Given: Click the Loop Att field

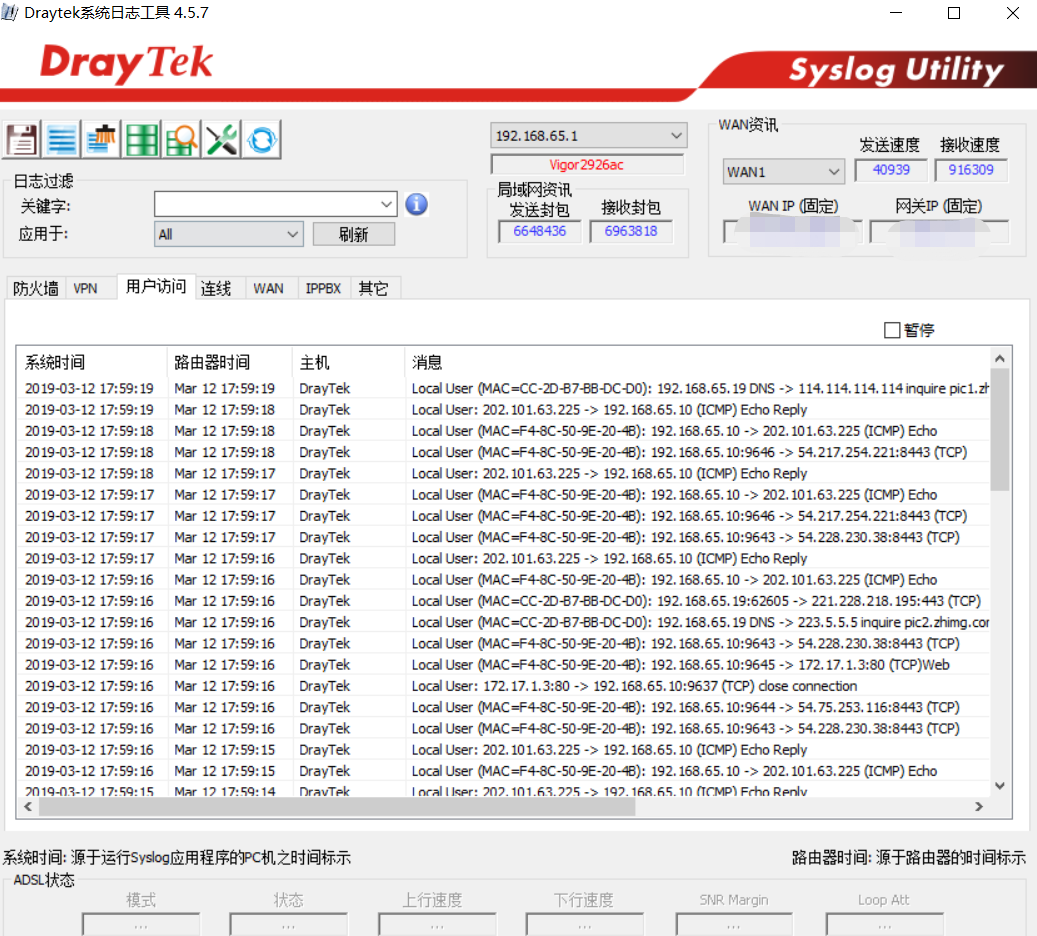Looking at the screenshot, I should pos(885,925).
